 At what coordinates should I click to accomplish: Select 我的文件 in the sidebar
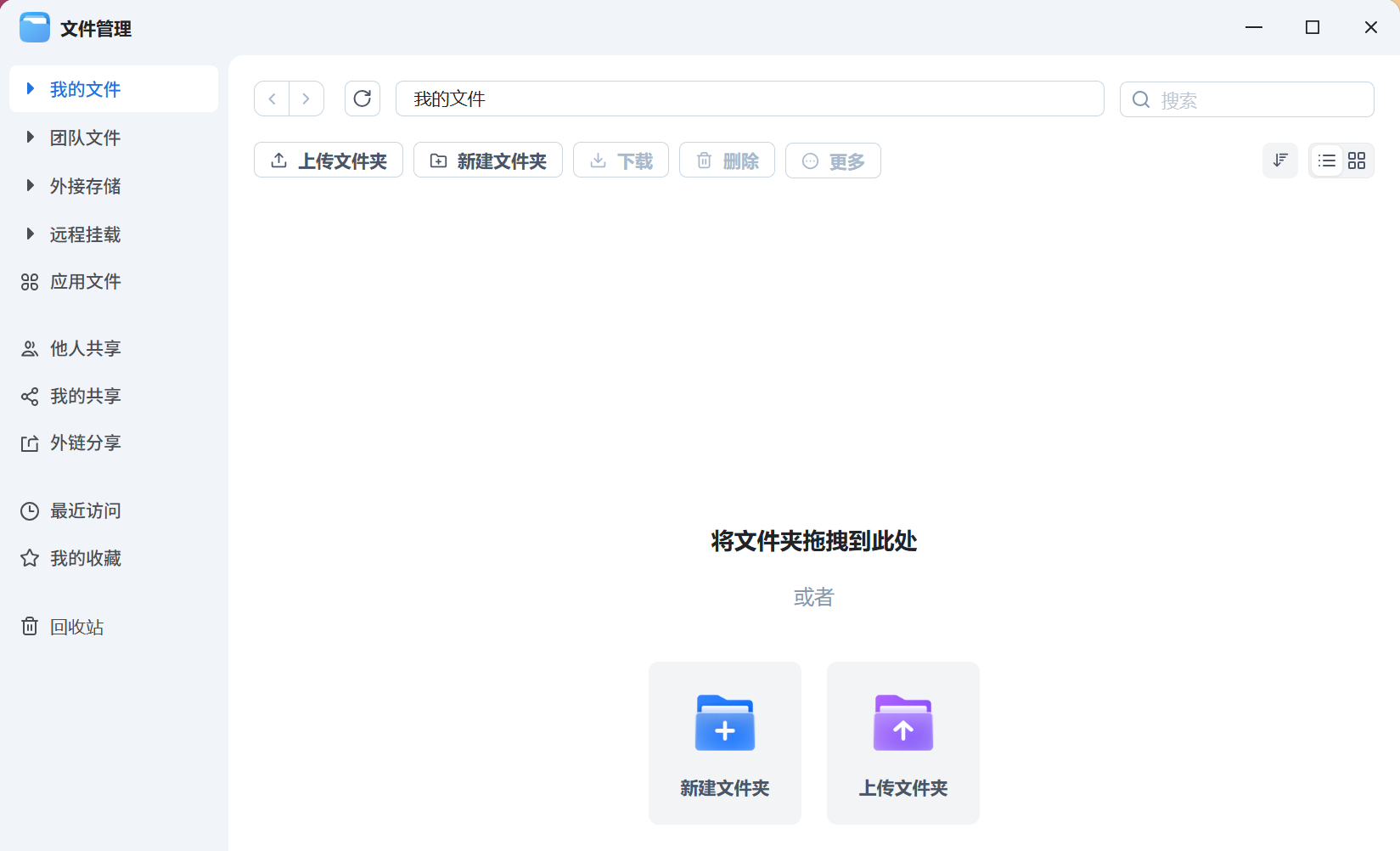coord(84,89)
